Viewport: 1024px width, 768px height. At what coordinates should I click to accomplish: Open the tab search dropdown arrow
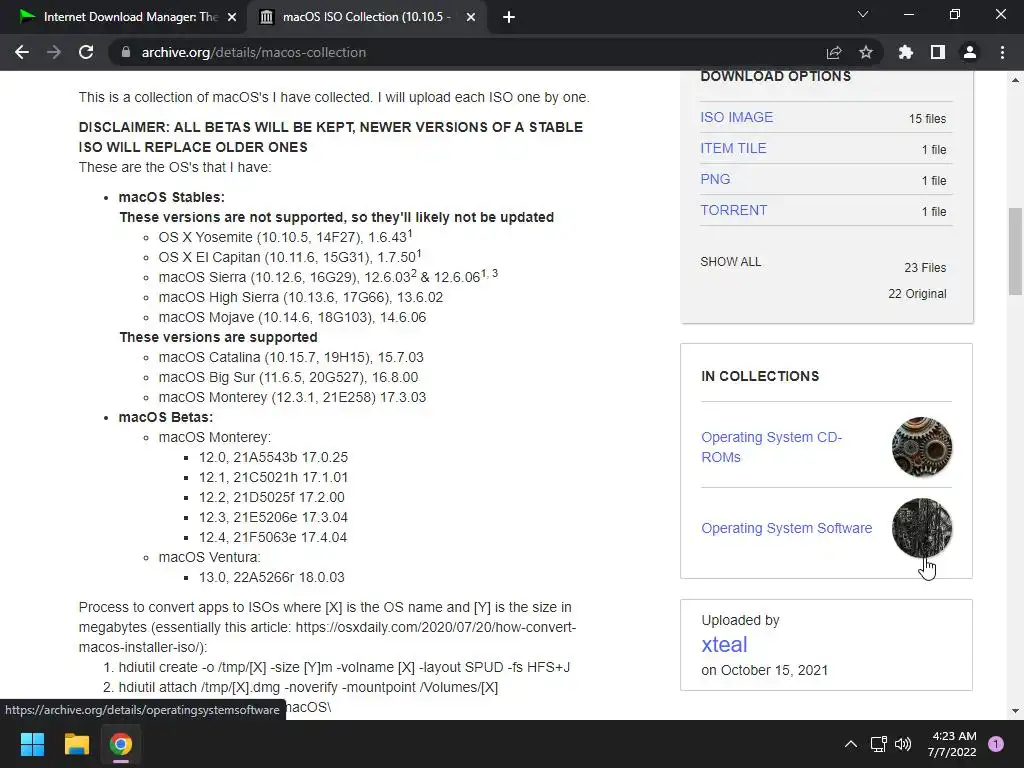point(863,14)
